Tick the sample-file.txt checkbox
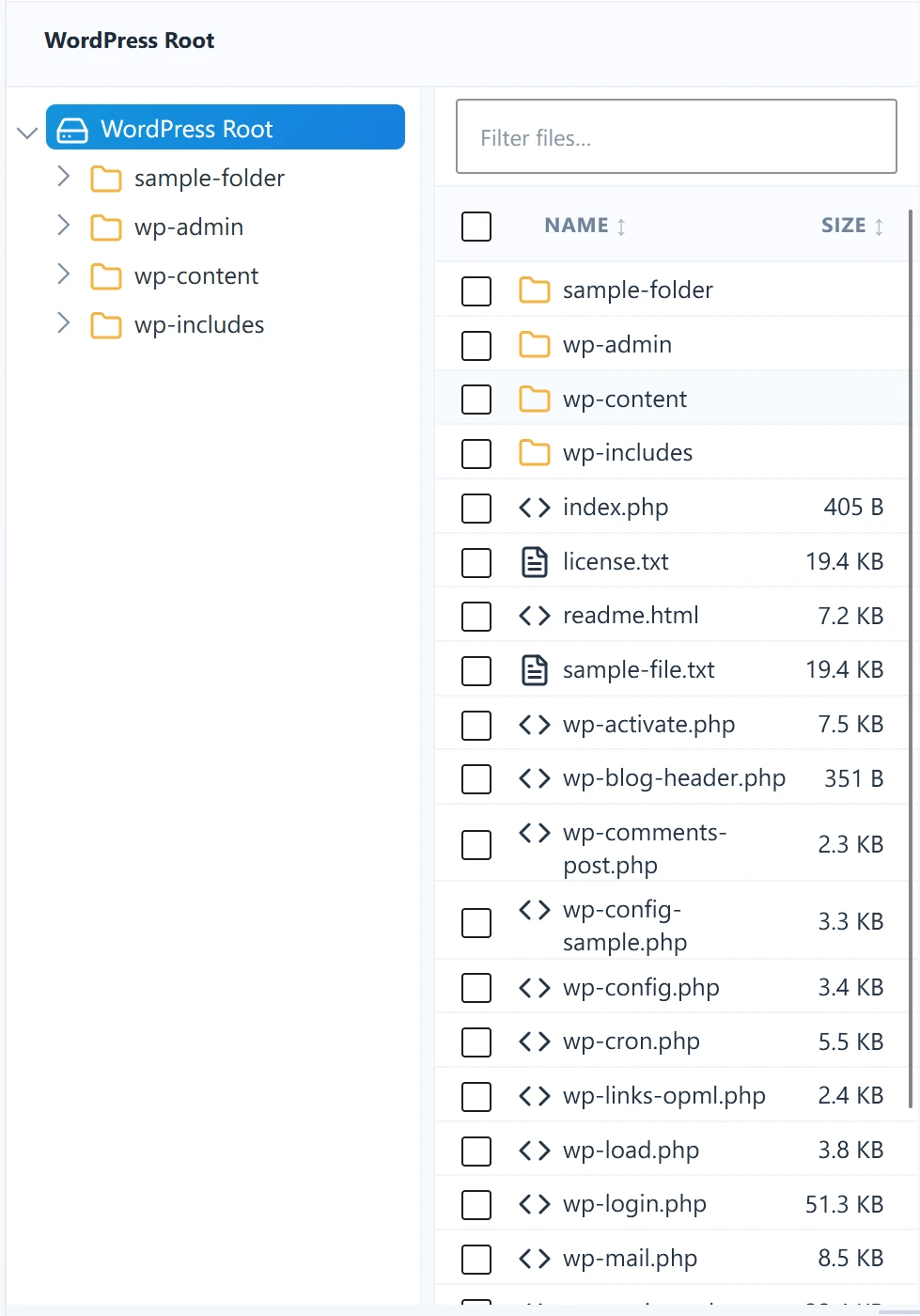Image resolution: width=920 pixels, height=1316 pixels. pos(476,671)
